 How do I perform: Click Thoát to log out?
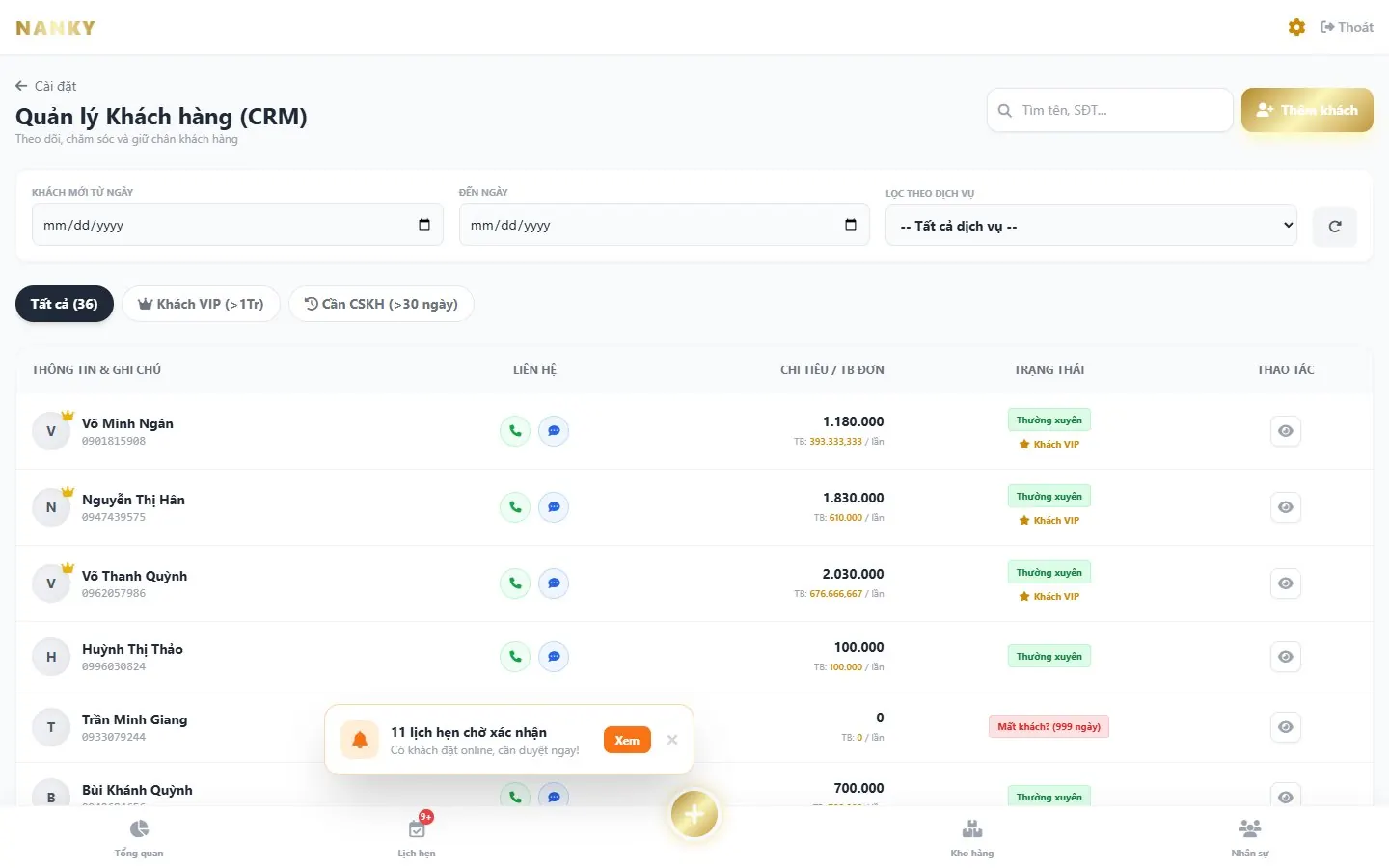[x=1347, y=27]
